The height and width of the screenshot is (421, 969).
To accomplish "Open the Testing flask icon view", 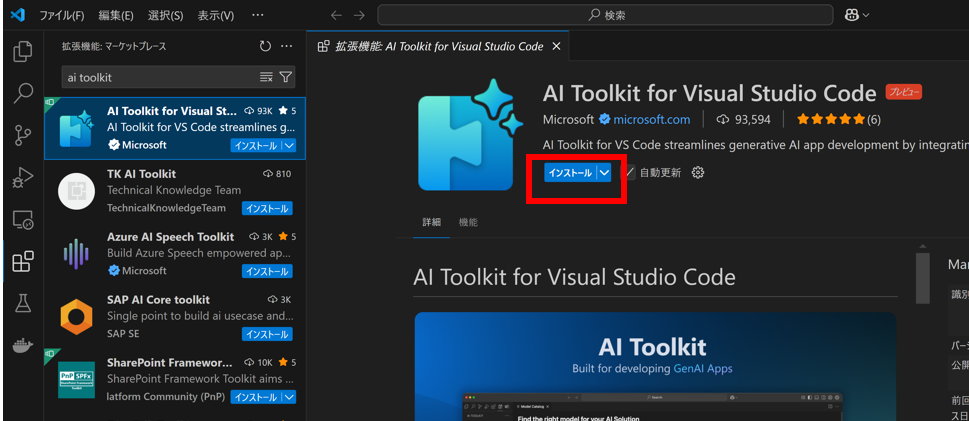I will [23, 303].
